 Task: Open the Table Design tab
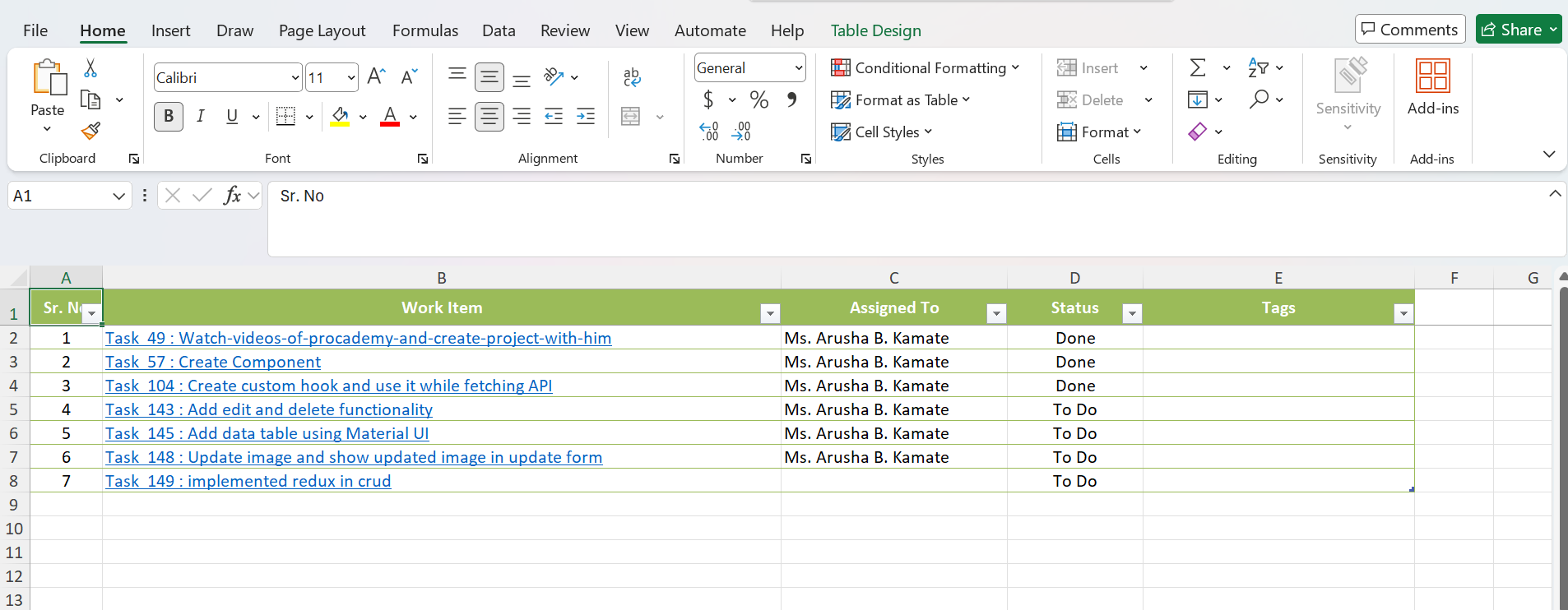click(875, 30)
